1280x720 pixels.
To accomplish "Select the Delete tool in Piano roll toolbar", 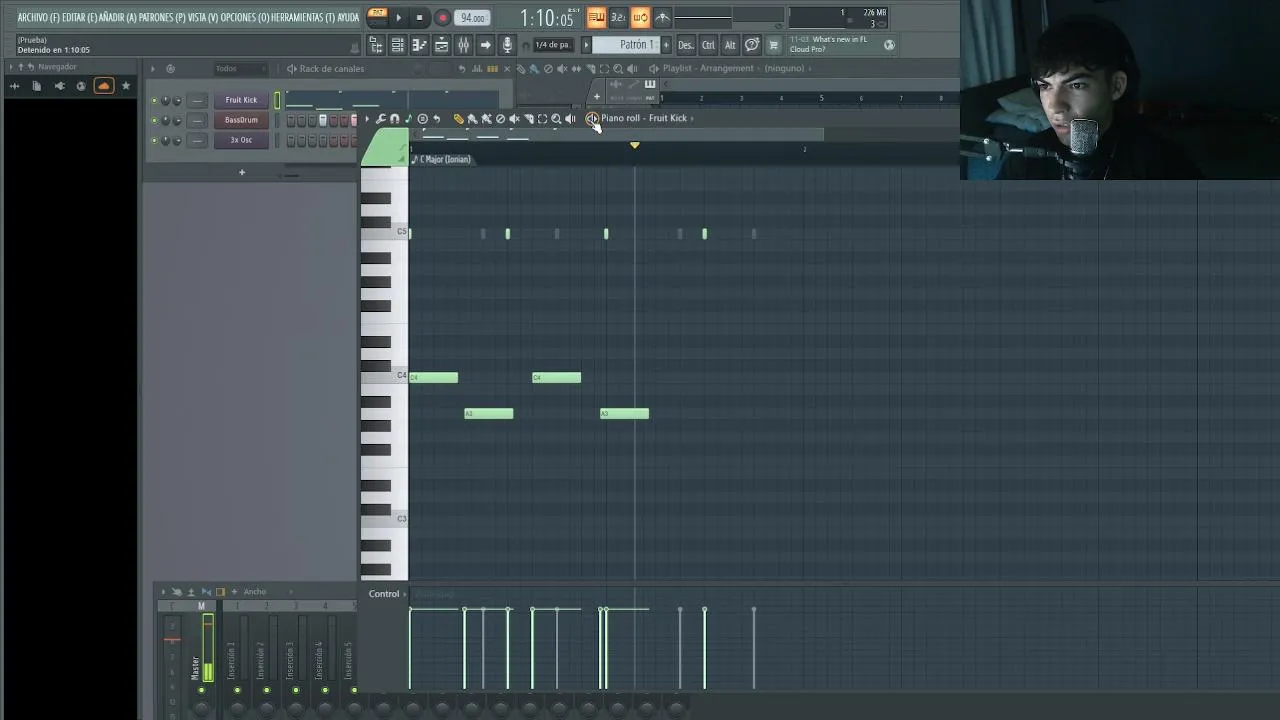I will (x=500, y=118).
